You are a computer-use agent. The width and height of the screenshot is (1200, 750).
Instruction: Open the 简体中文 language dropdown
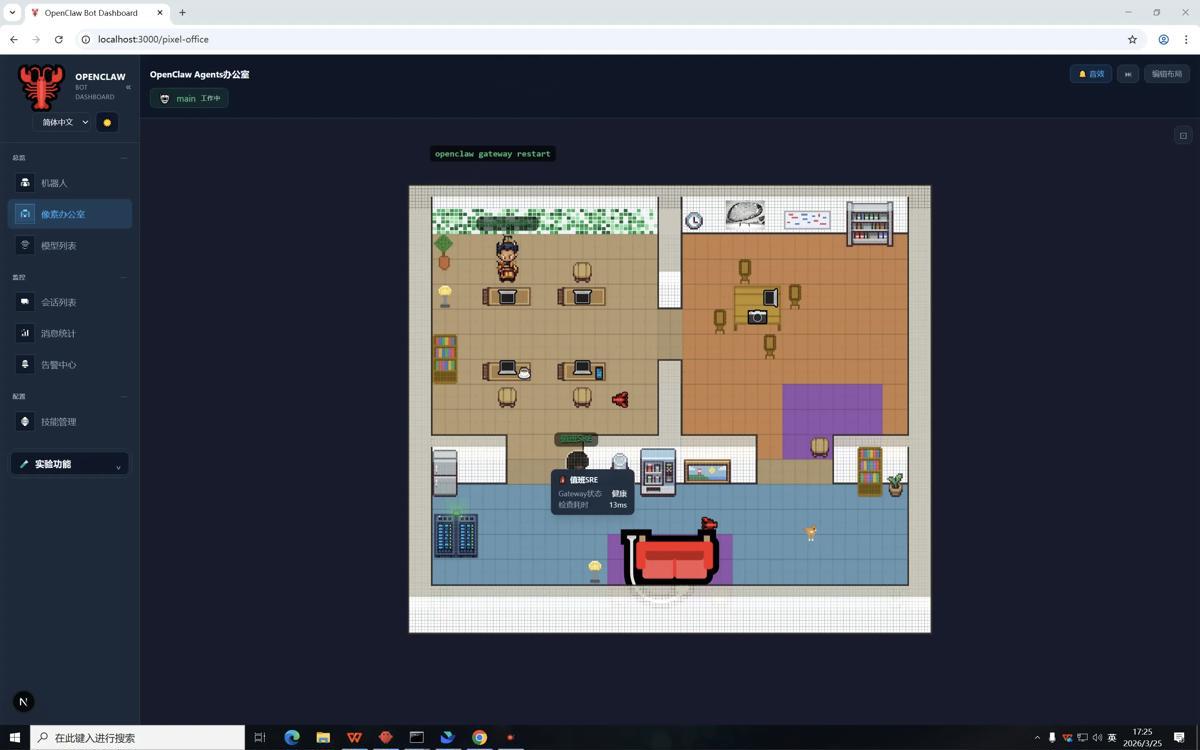click(x=65, y=122)
